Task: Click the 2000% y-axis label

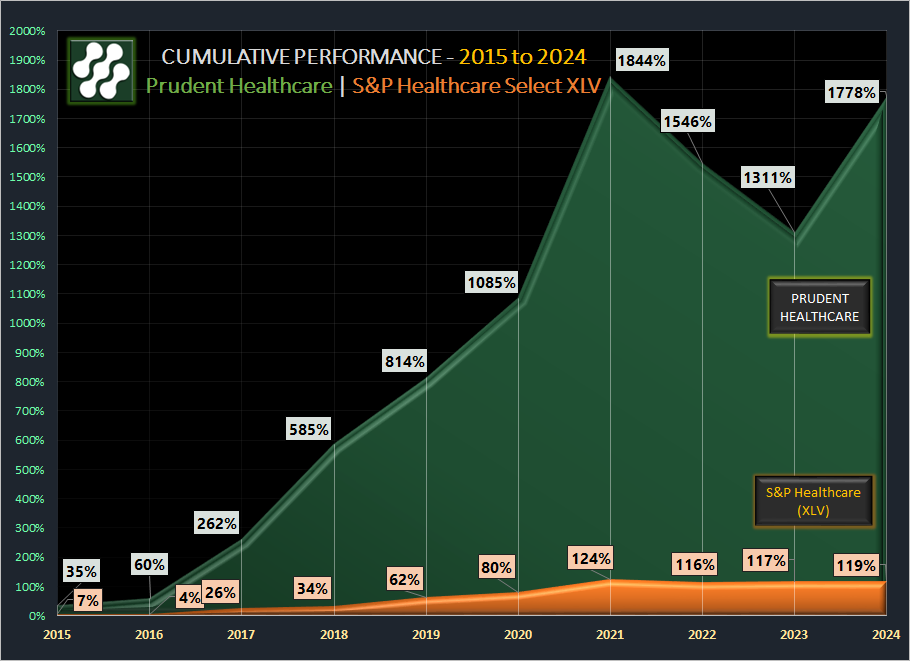Action: coord(27,31)
